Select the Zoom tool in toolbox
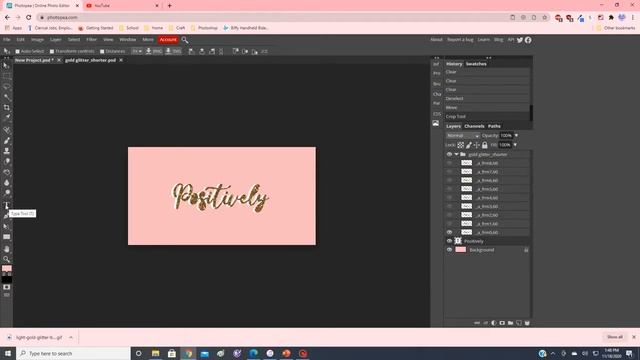Viewport: 640px width, 360px height. [x=6, y=259]
